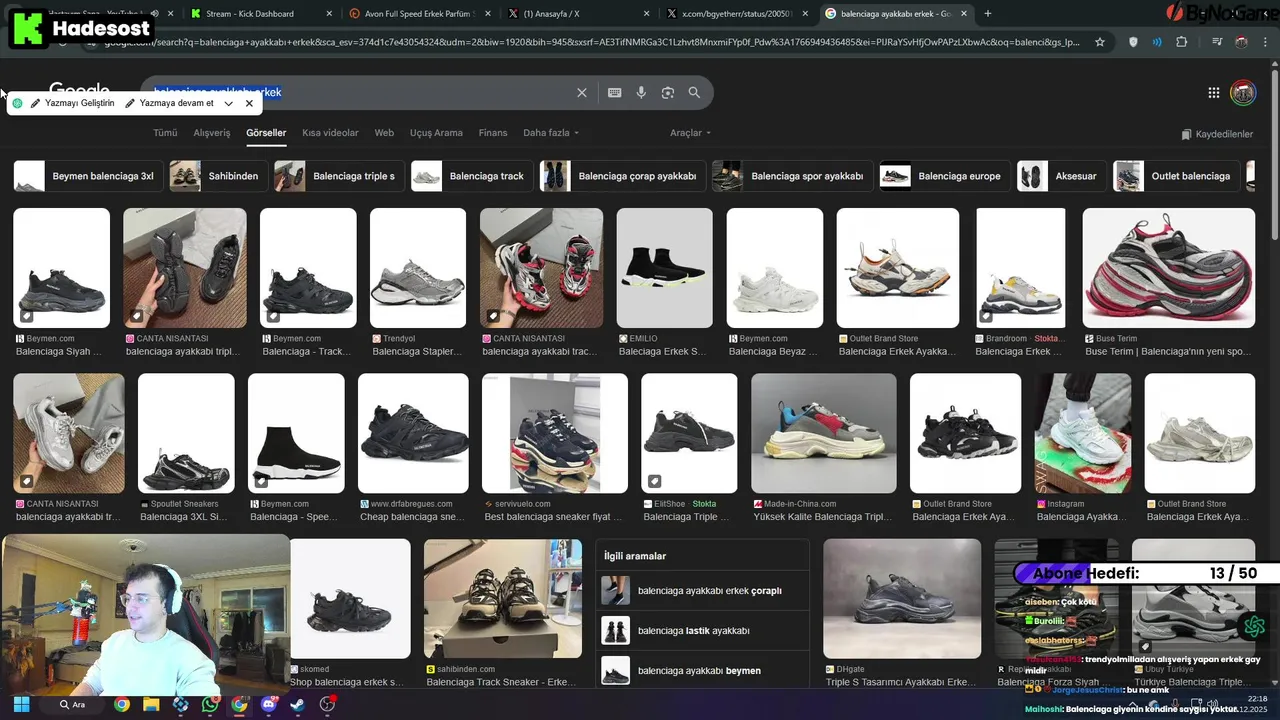Open the Spoutlet Sneakers 3XL thumbnail
This screenshot has height=720, width=1280.
click(186, 433)
